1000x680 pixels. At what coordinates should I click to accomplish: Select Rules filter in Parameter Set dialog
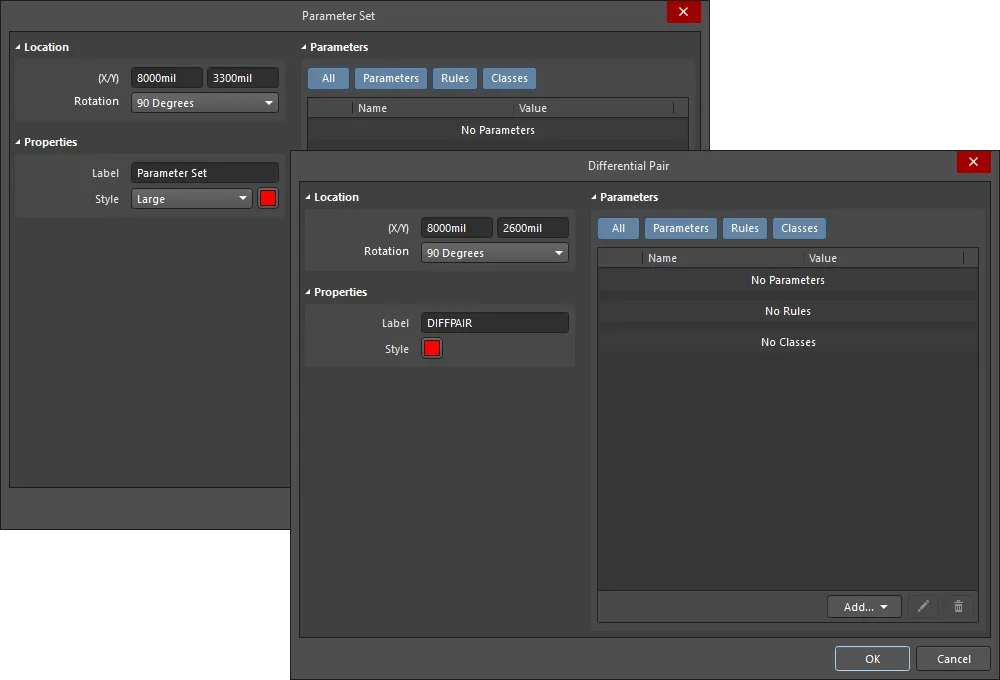click(x=455, y=78)
